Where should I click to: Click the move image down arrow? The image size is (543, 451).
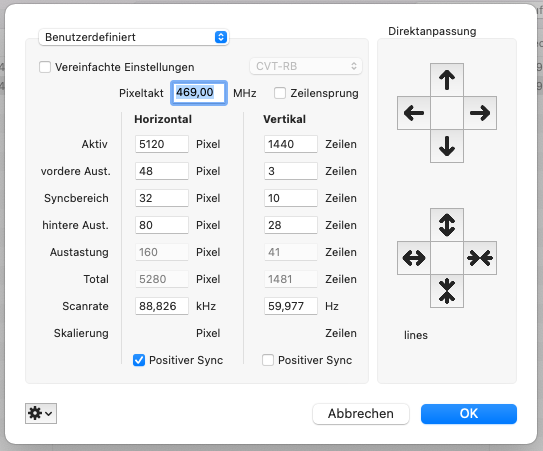tap(447, 146)
